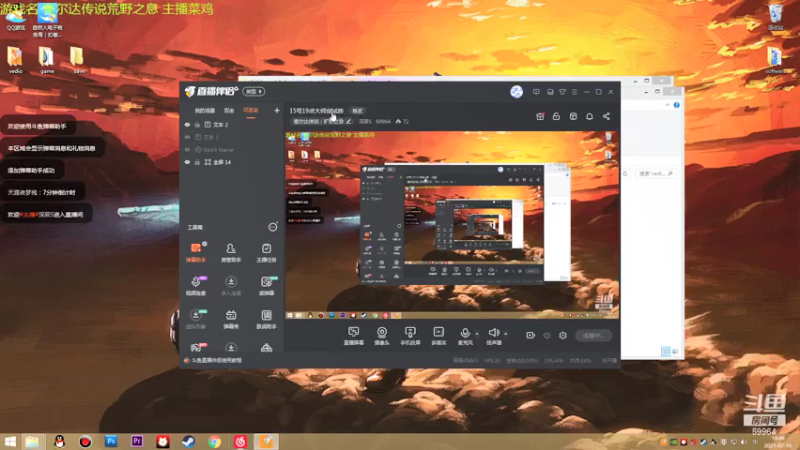The image size is (800, 450).
Task: Add a 手机投屏 phone casting source
Action: (x=410, y=336)
